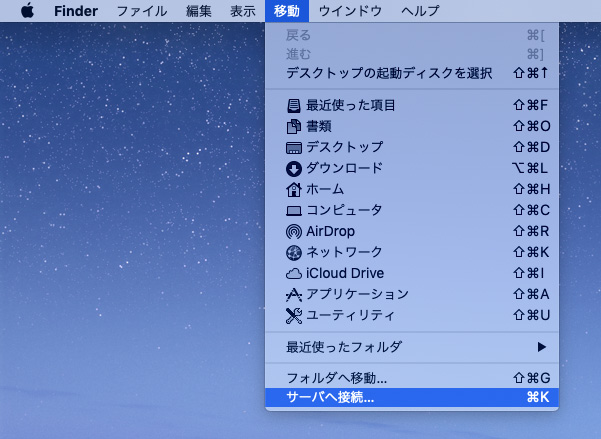This screenshot has width=601, height=439.
Task: Click the ⇧⌘U shortcut beside ユーティリティ
Action: pos(531,315)
